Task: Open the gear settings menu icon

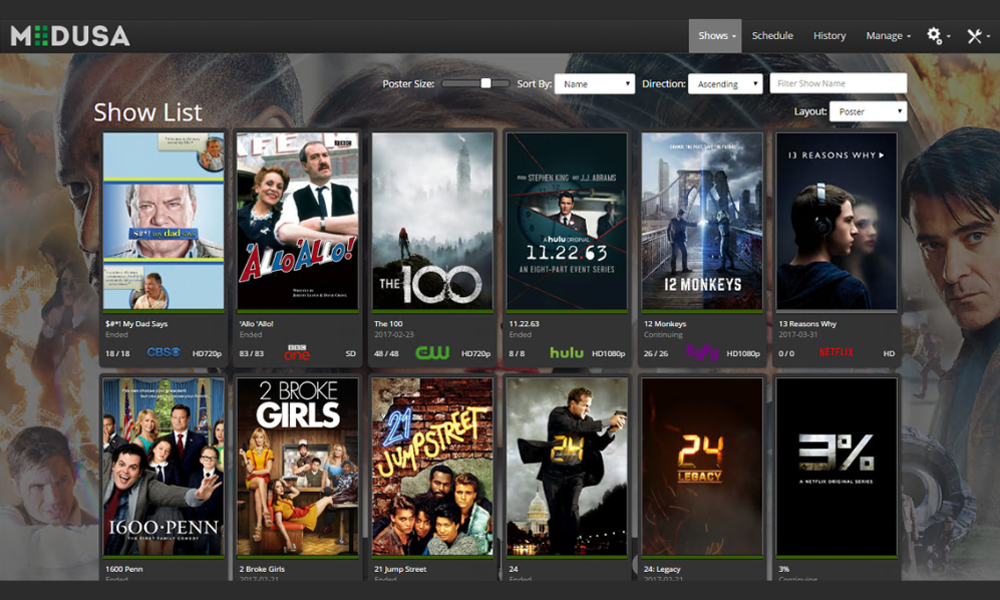Action: (935, 36)
